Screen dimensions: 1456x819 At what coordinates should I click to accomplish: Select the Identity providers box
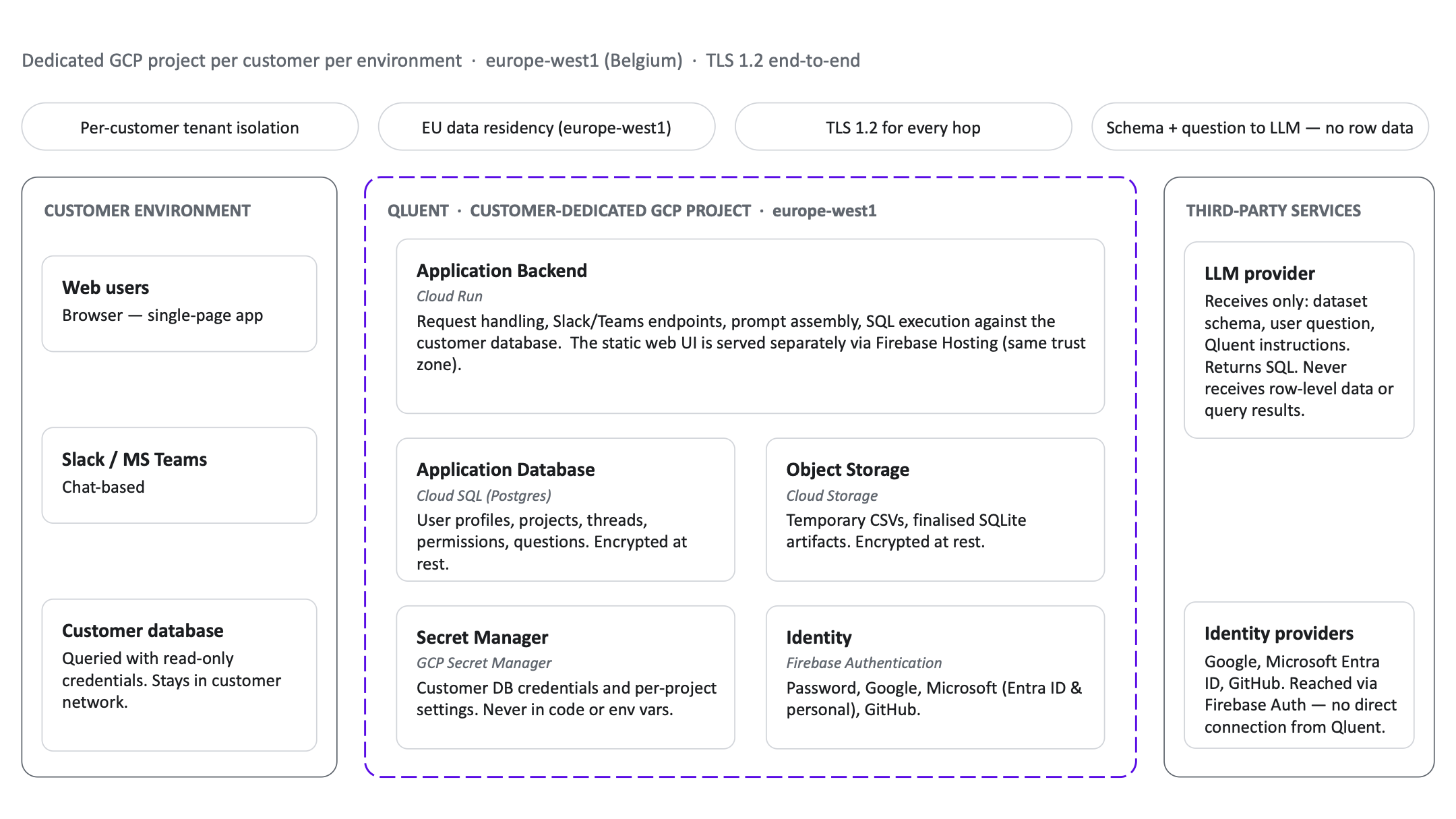tap(1298, 675)
